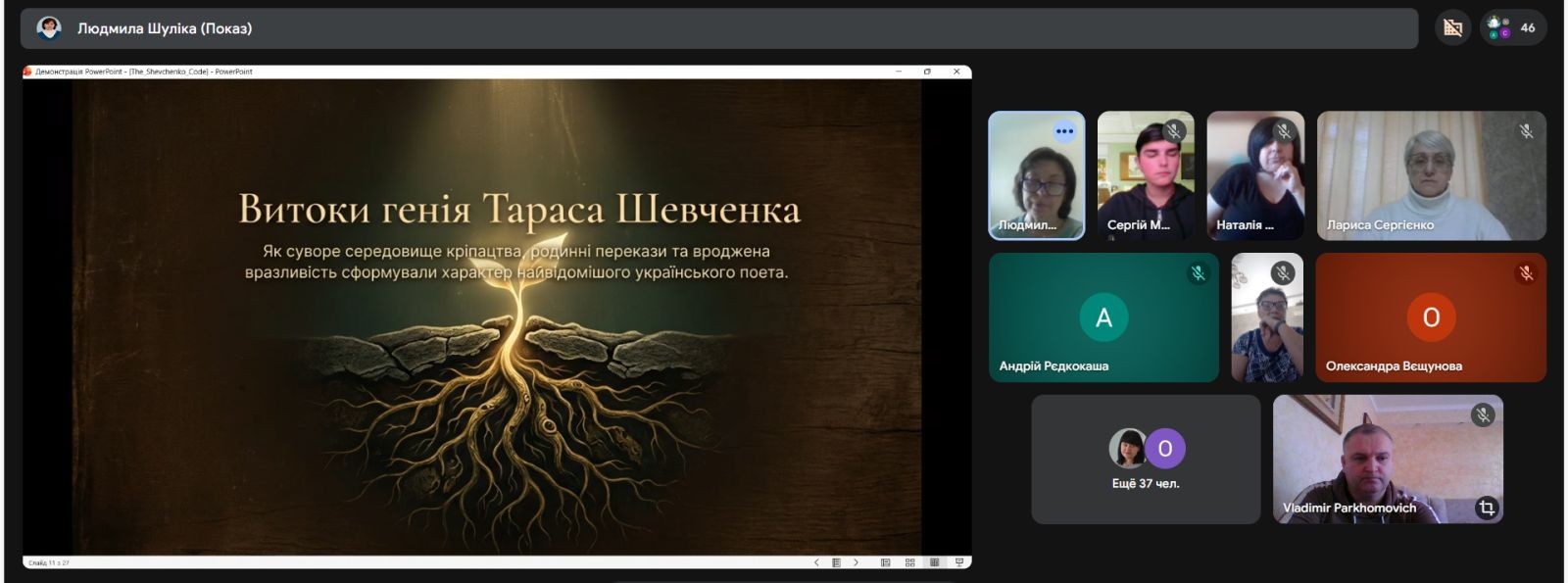Screen dimensions: 1568x583
Task: Click the slide title 'Витоки генія Тараса Шевченка'
Action: point(519,210)
